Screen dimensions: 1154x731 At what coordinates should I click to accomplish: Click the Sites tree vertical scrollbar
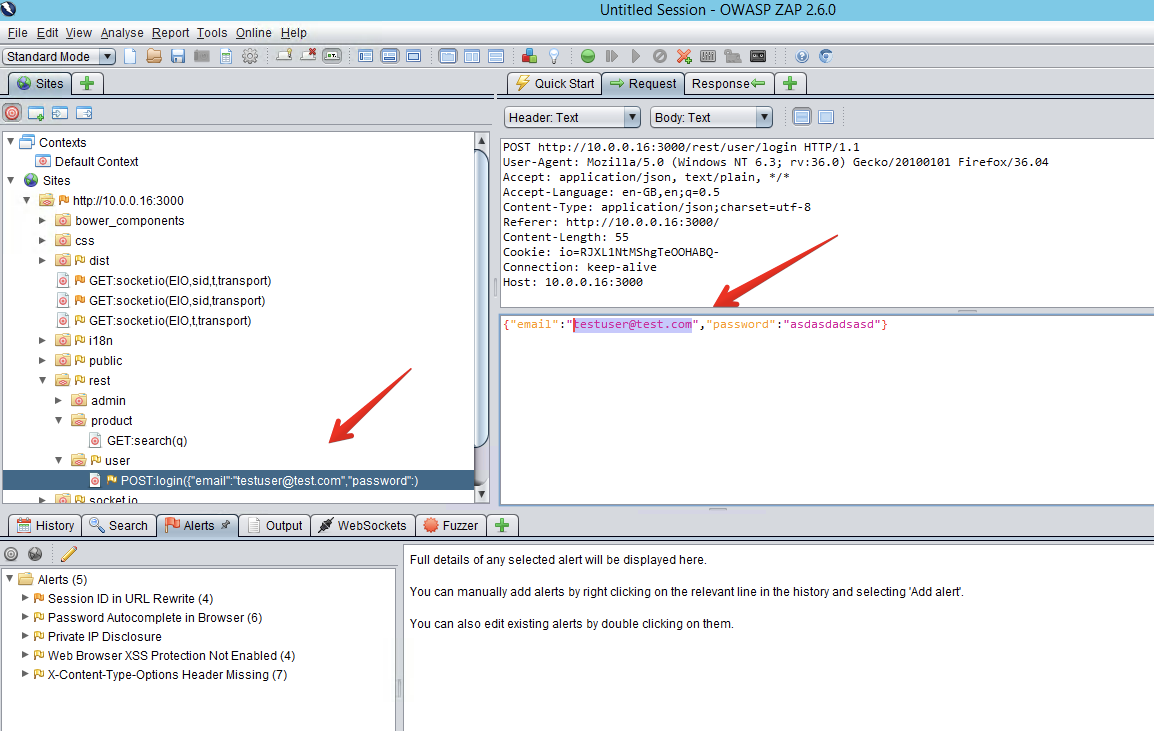pos(481,317)
